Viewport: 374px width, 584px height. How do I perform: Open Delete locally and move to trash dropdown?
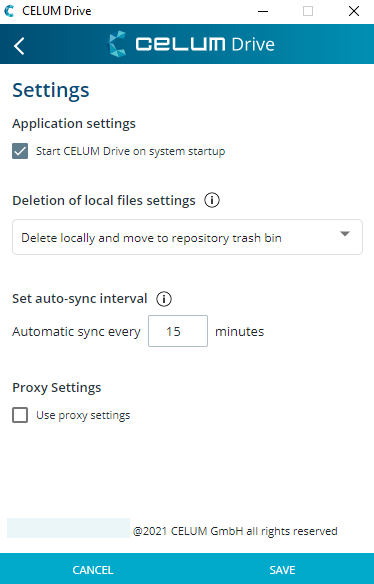coord(187,237)
